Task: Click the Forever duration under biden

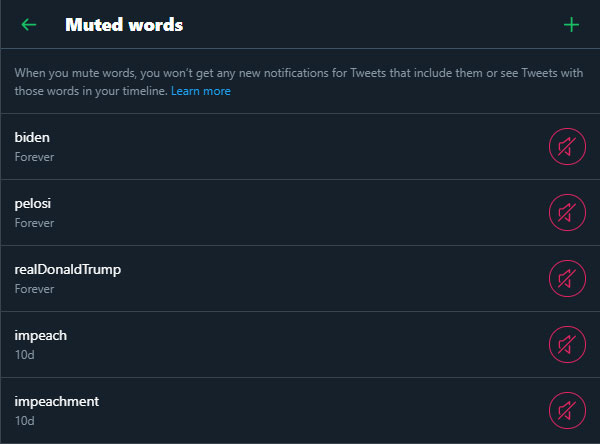Action: pos(34,157)
